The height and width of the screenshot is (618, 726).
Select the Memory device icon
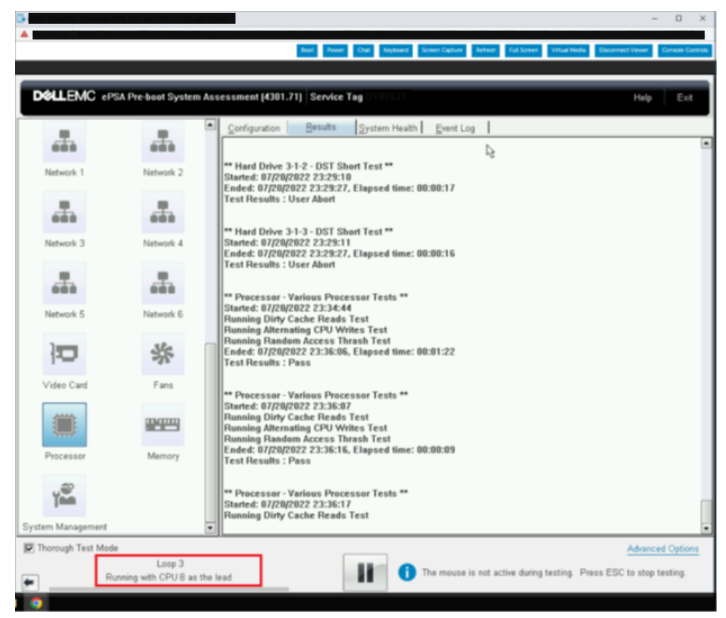coord(163,424)
